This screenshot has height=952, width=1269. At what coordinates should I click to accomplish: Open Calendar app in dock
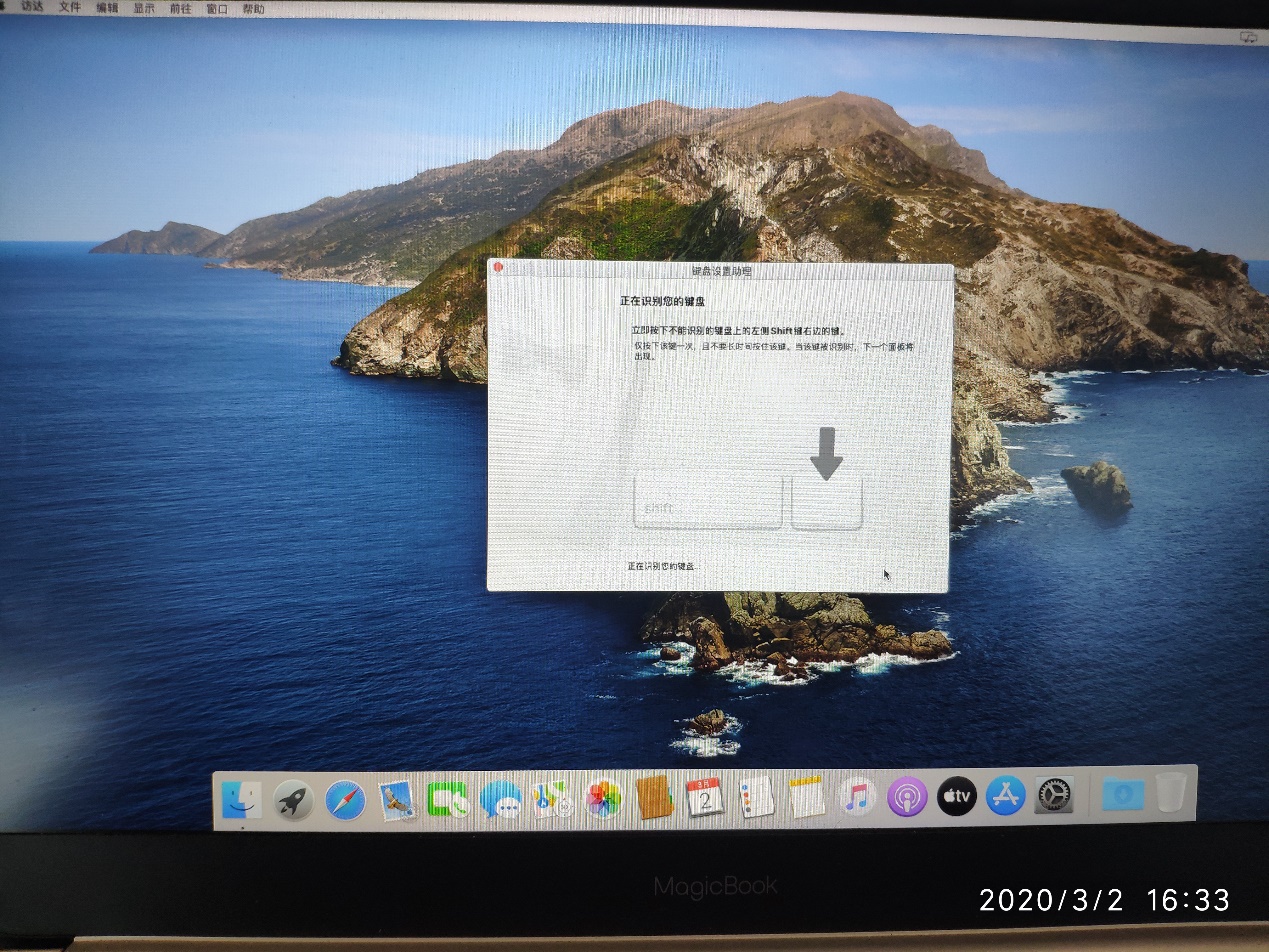(704, 798)
